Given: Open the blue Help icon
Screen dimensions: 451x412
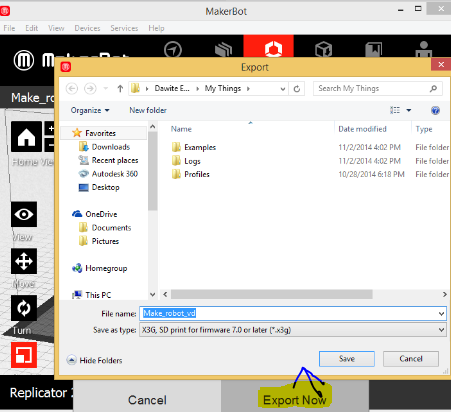Looking at the screenshot, I should 435,110.
